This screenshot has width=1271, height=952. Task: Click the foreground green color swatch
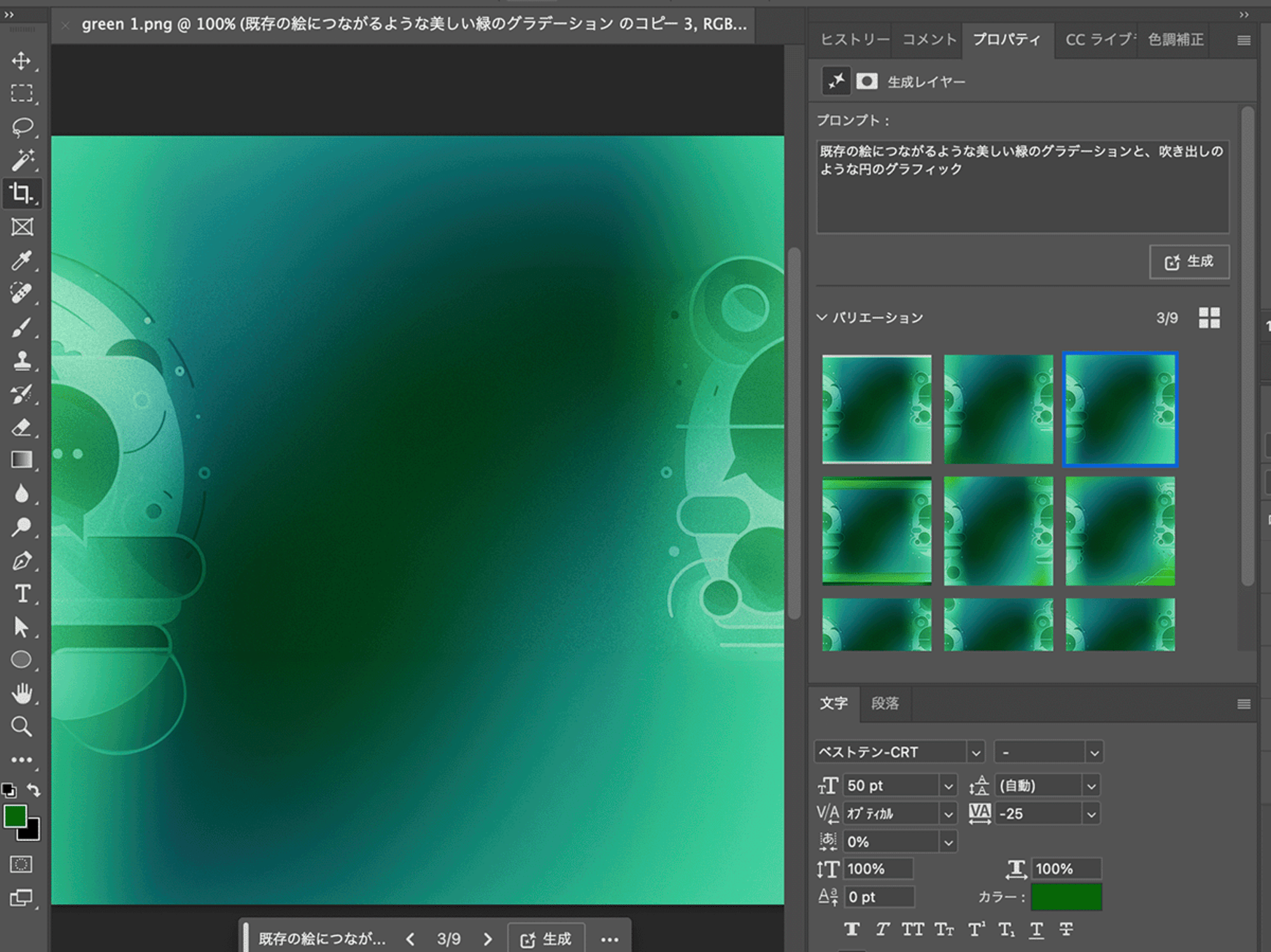[x=14, y=815]
